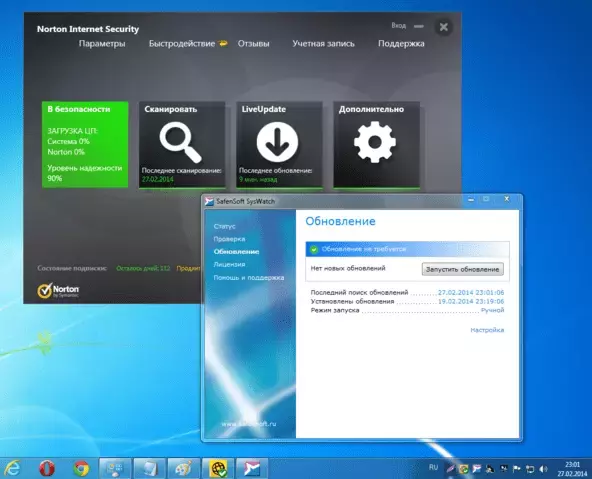This screenshot has height=479, width=592.
Task: Open Internet Explorer from the taskbar
Action: 12,468
